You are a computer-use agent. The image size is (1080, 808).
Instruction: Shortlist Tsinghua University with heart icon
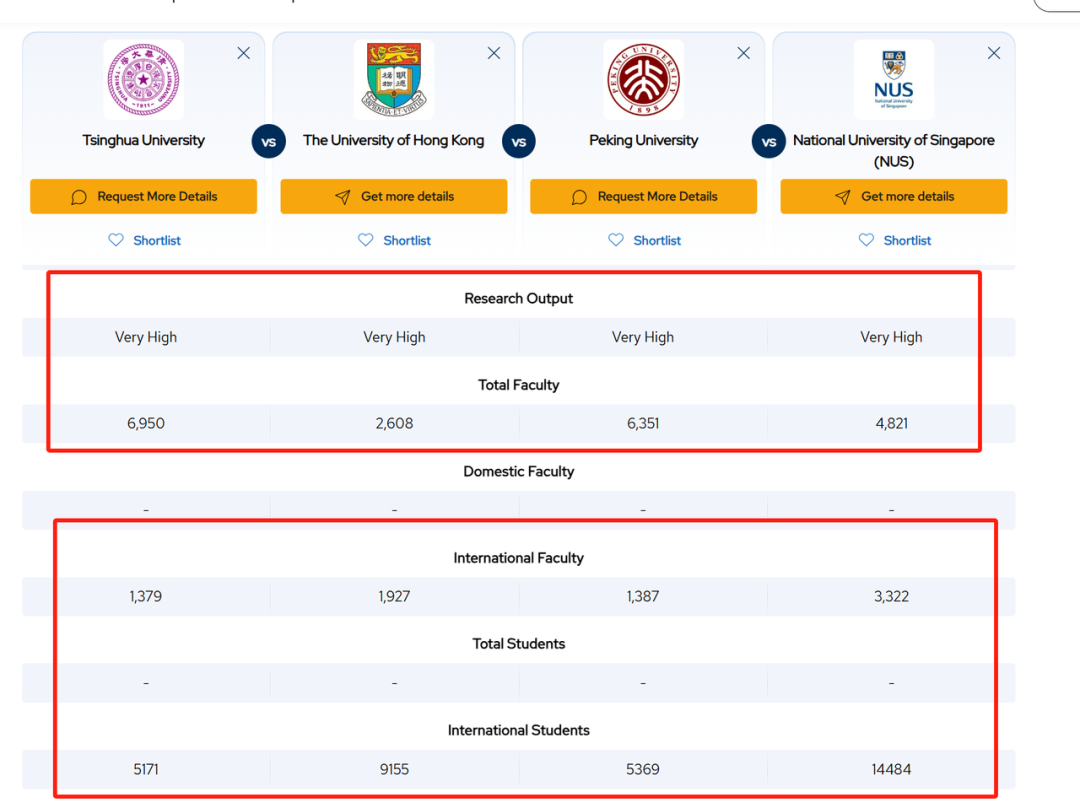point(116,240)
